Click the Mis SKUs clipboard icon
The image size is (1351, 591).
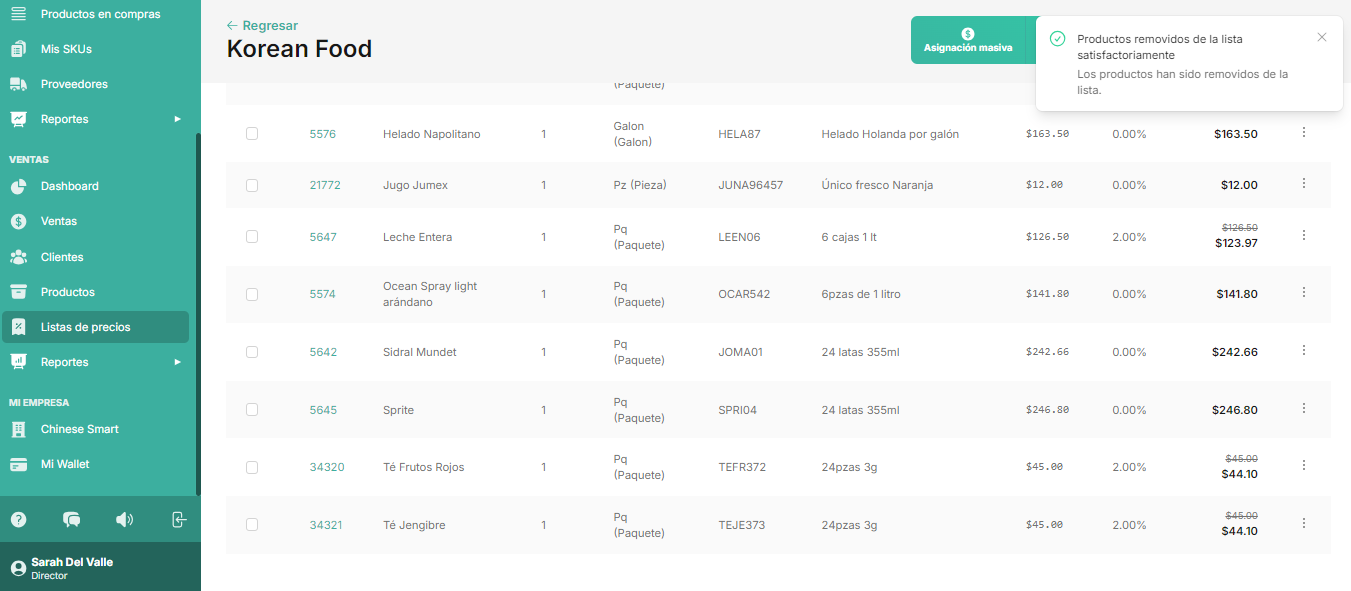[18, 49]
